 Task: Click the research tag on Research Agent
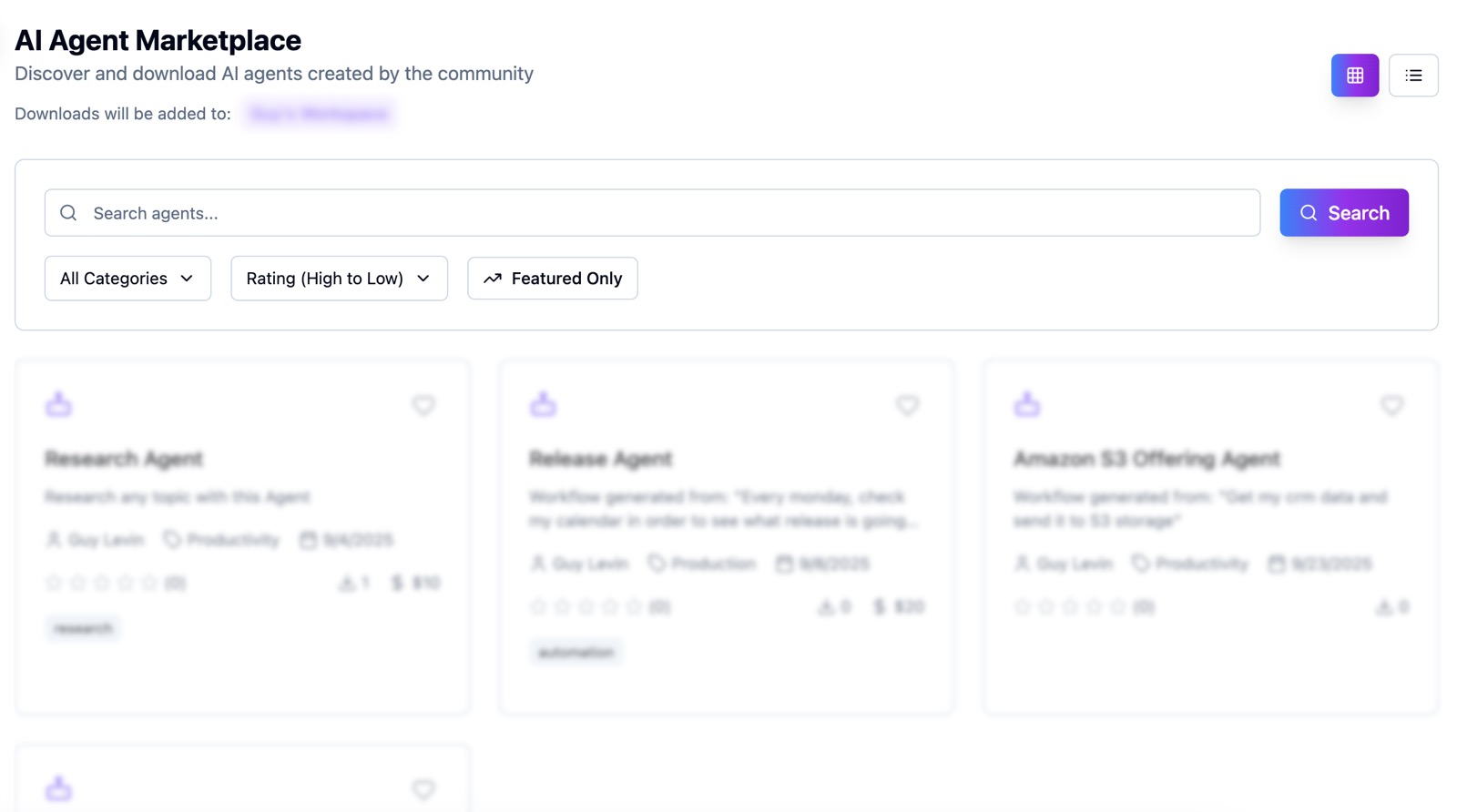point(83,628)
